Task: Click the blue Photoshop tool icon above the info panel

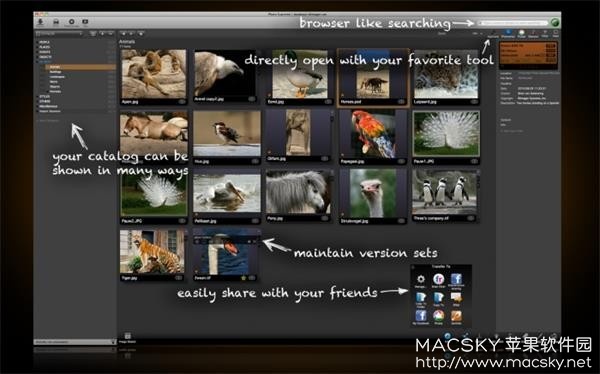Action: click(508, 33)
